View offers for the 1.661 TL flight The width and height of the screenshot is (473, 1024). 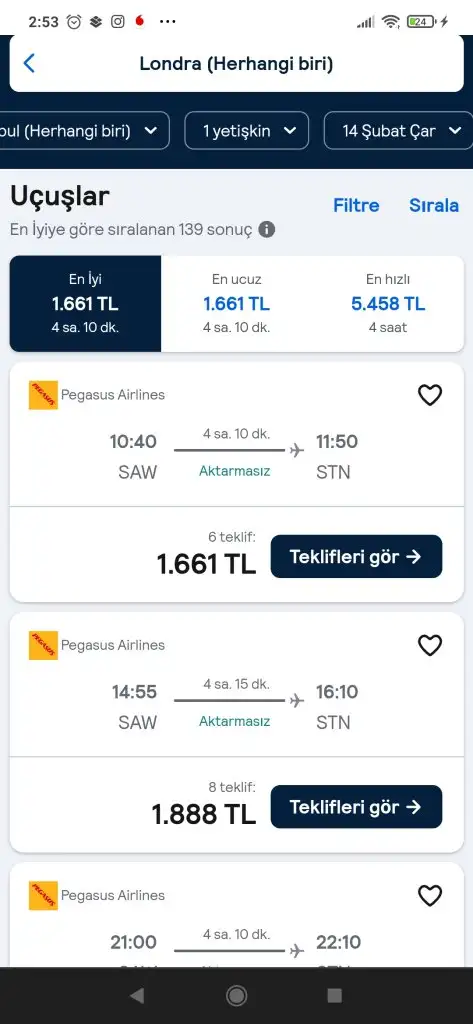(357, 556)
